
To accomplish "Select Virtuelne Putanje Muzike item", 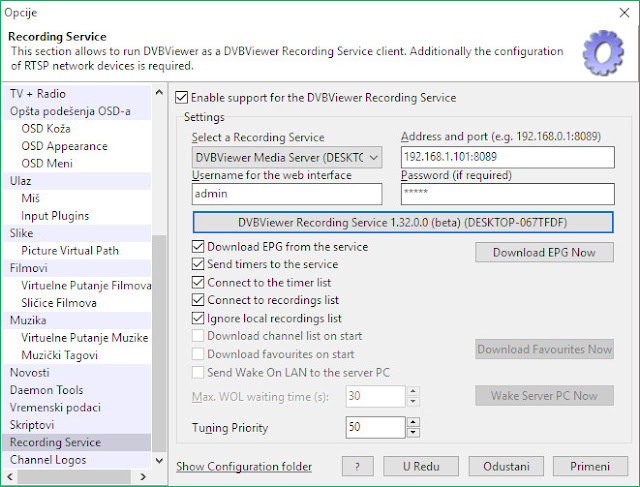I will [84, 338].
